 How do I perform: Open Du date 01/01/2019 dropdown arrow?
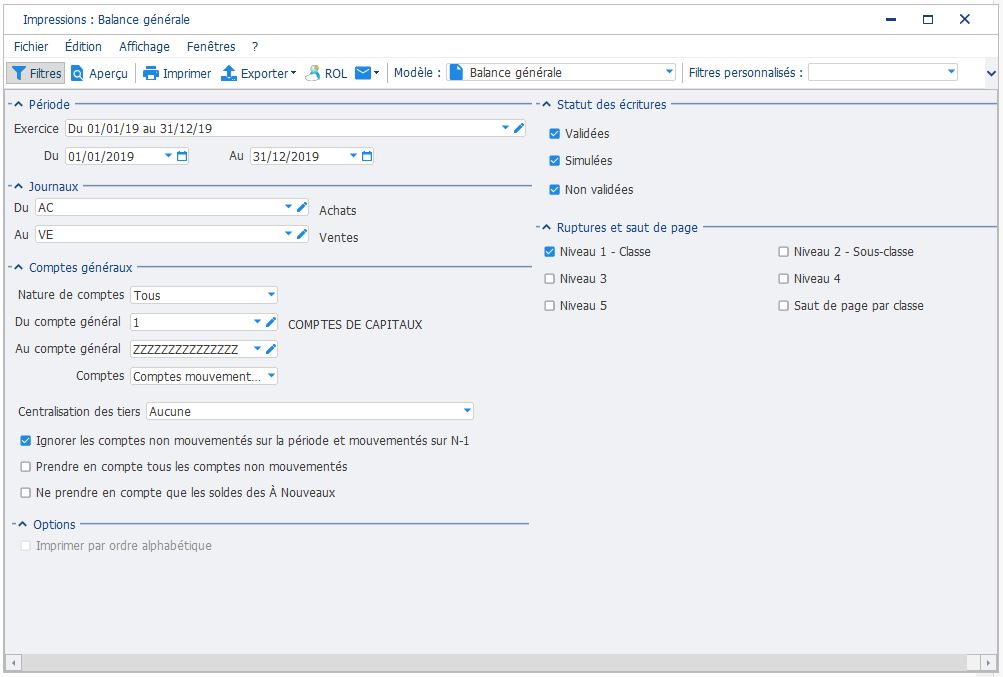[x=168, y=155]
